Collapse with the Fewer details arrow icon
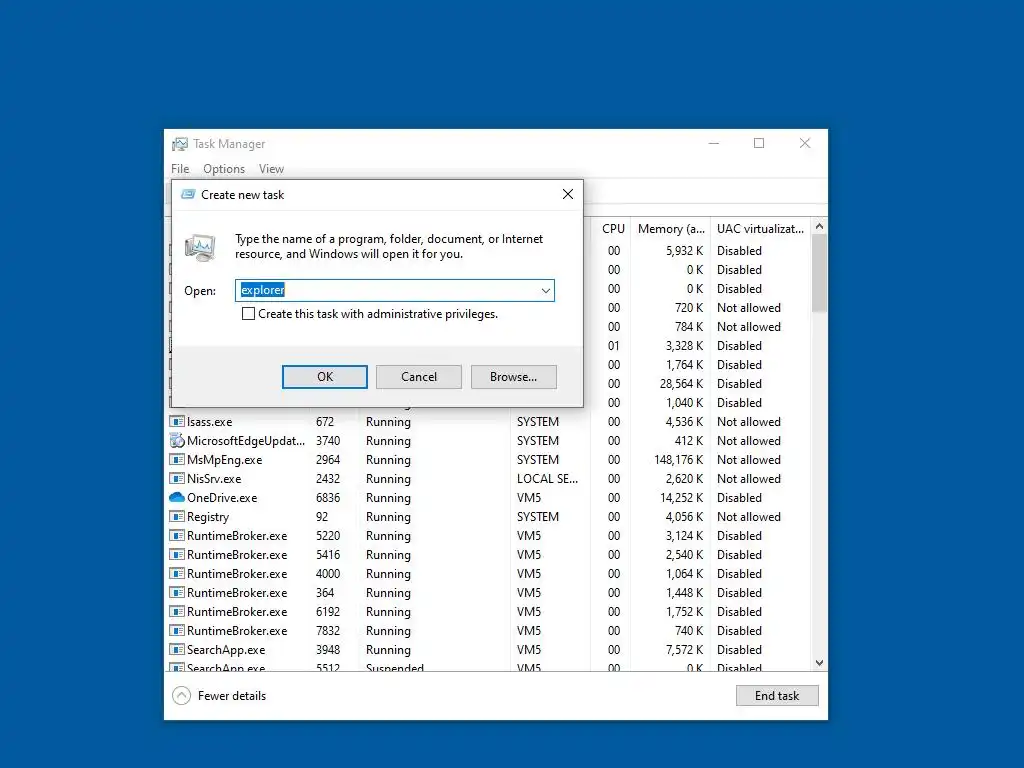 pyautogui.click(x=182, y=696)
